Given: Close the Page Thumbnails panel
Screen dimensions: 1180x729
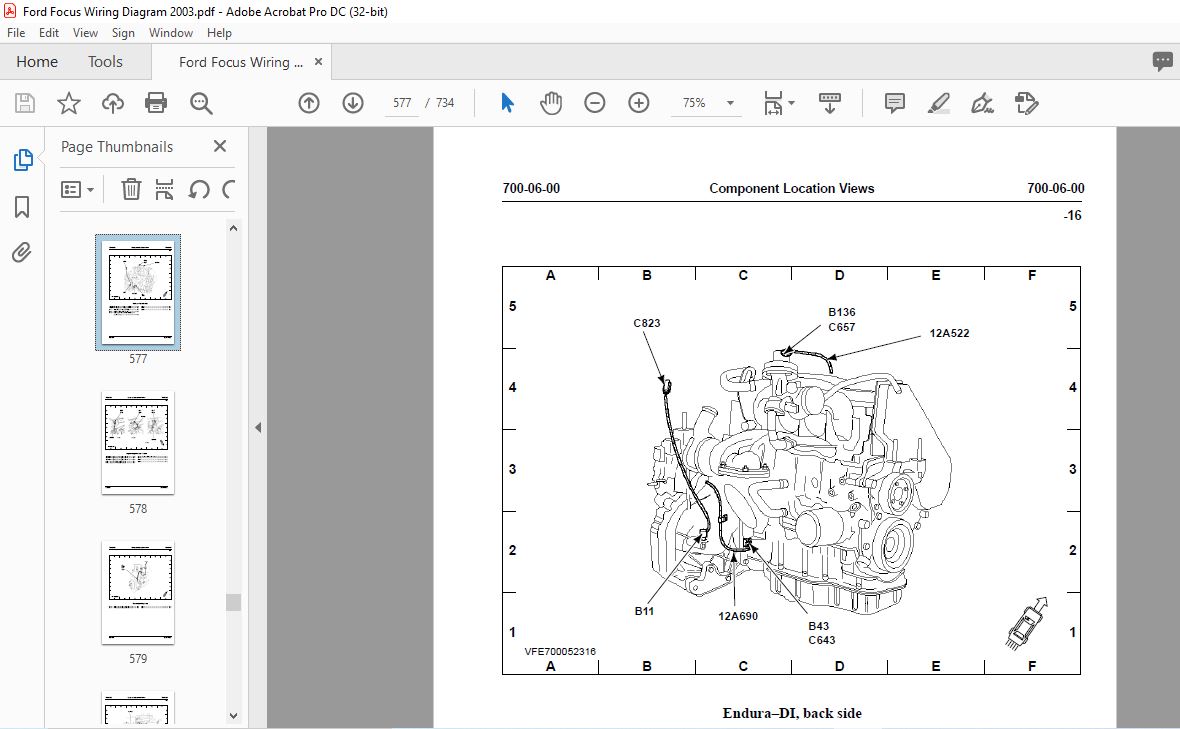Looking at the screenshot, I should click(x=220, y=146).
